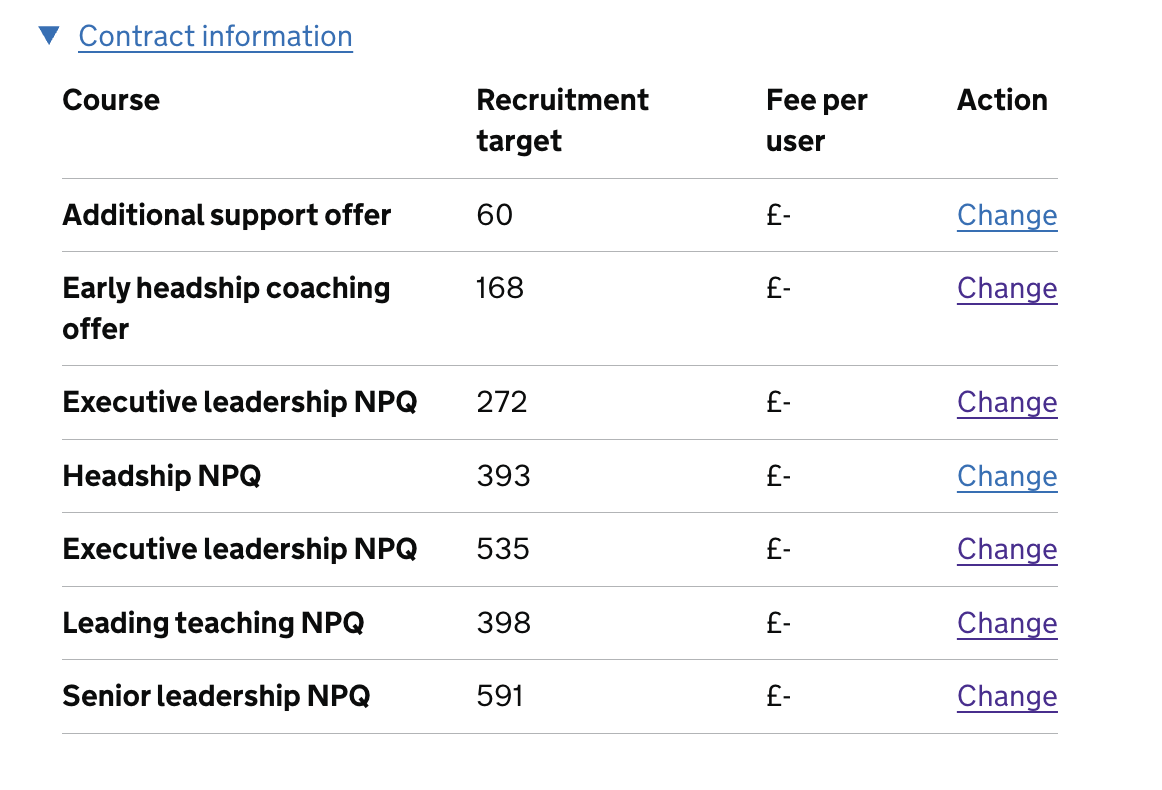Select the Course column header
1162x790 pixels.
point(111,100)
